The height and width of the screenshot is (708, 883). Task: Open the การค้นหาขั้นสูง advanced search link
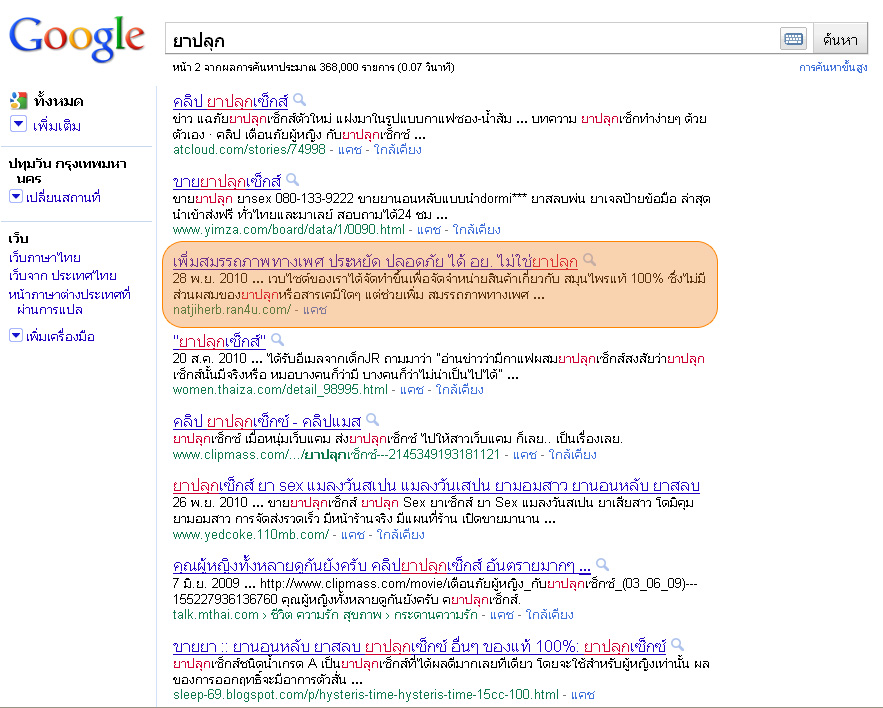click(833, 67)
